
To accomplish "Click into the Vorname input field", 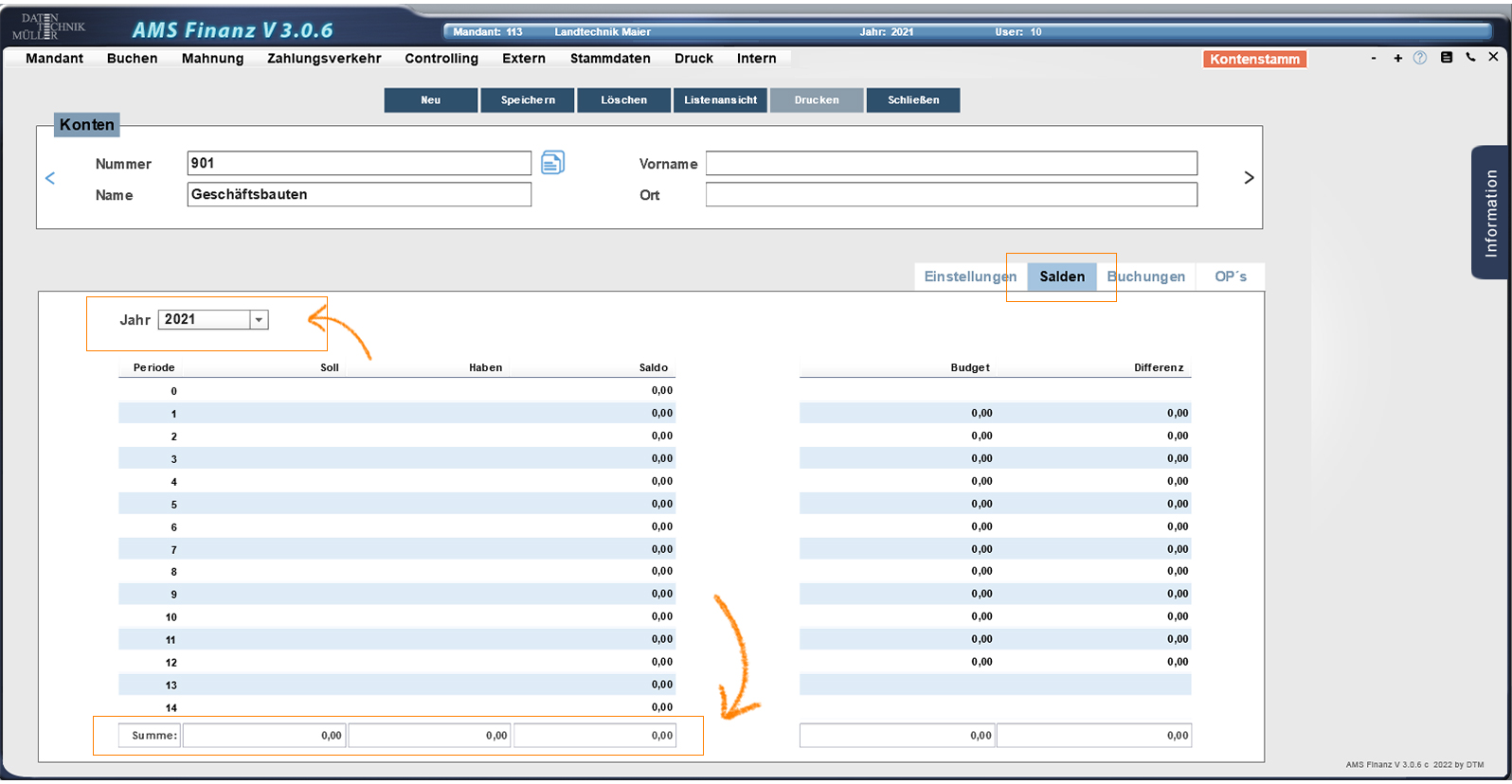I will click(951, 164).
